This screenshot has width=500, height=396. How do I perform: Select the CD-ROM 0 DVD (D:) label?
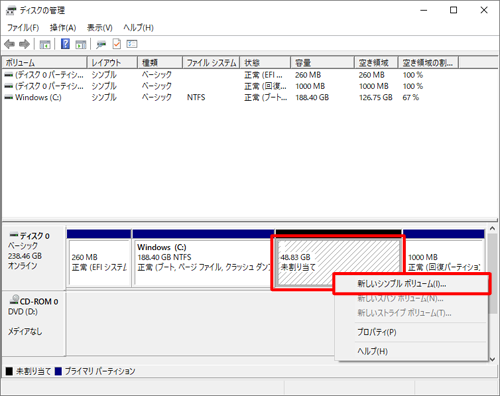pyautogui.click(x=33, y=323)
